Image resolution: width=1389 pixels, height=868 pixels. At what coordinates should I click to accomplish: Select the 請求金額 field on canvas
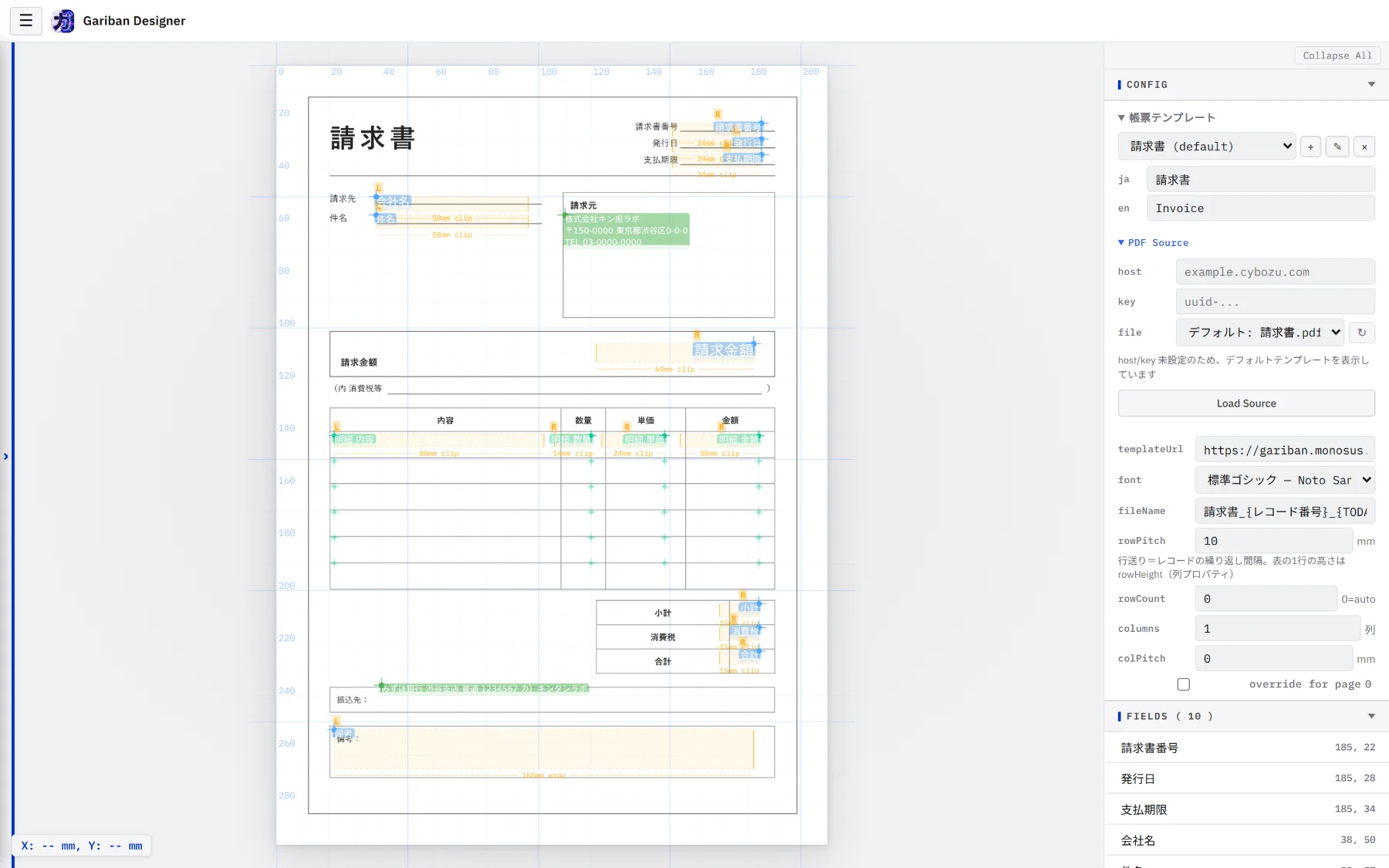(723, 350)
